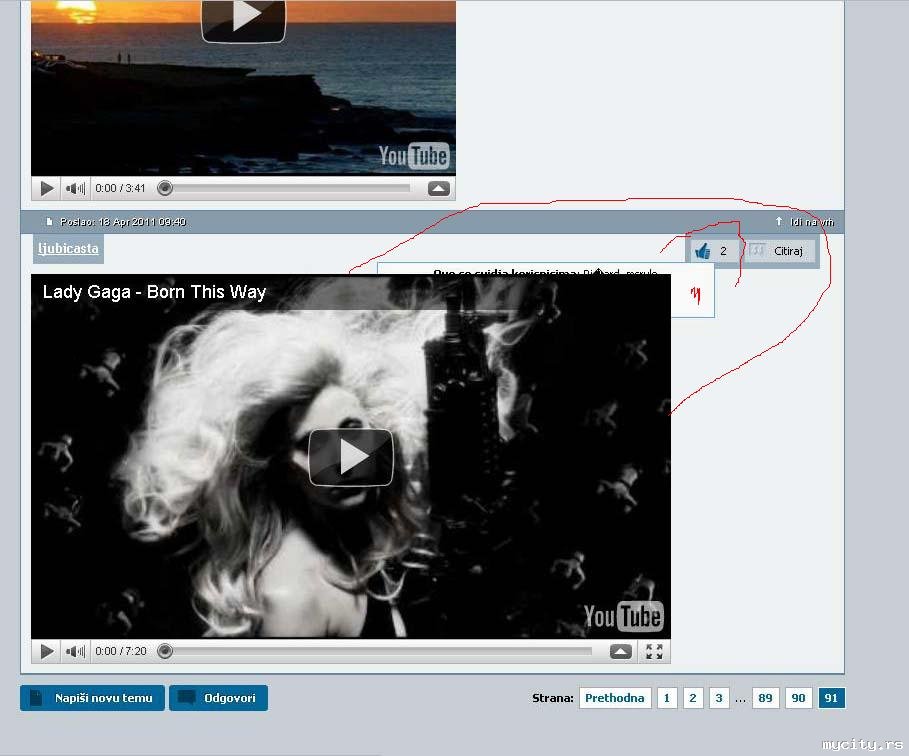This screenshot has height=756, width=909.
Task: Click the seek handle of the Lady Gaga video
Action: click(165, 651)
